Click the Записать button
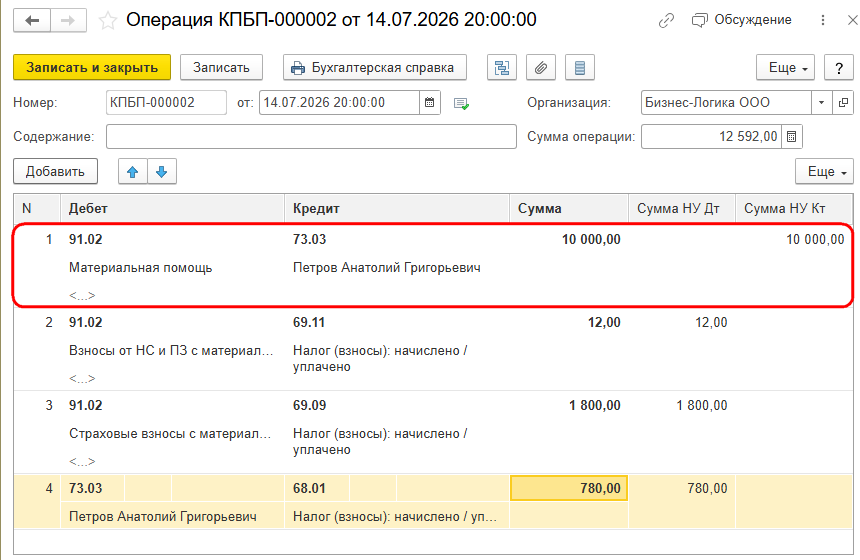Viewport: 860px width, 560px height. (x=221, y=67)
